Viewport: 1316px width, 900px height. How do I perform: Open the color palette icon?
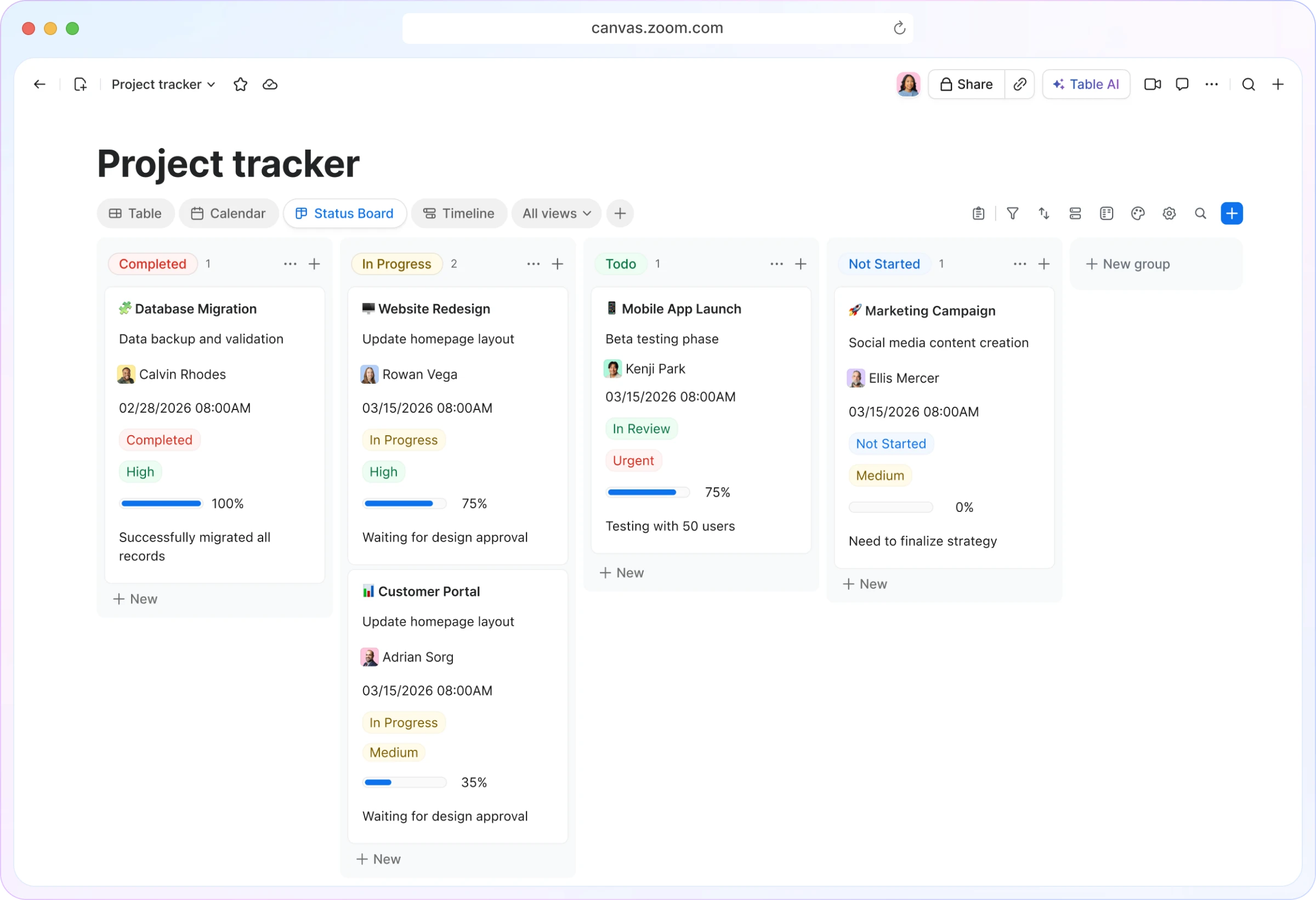pyautogui.click(x=1138, y=213)
